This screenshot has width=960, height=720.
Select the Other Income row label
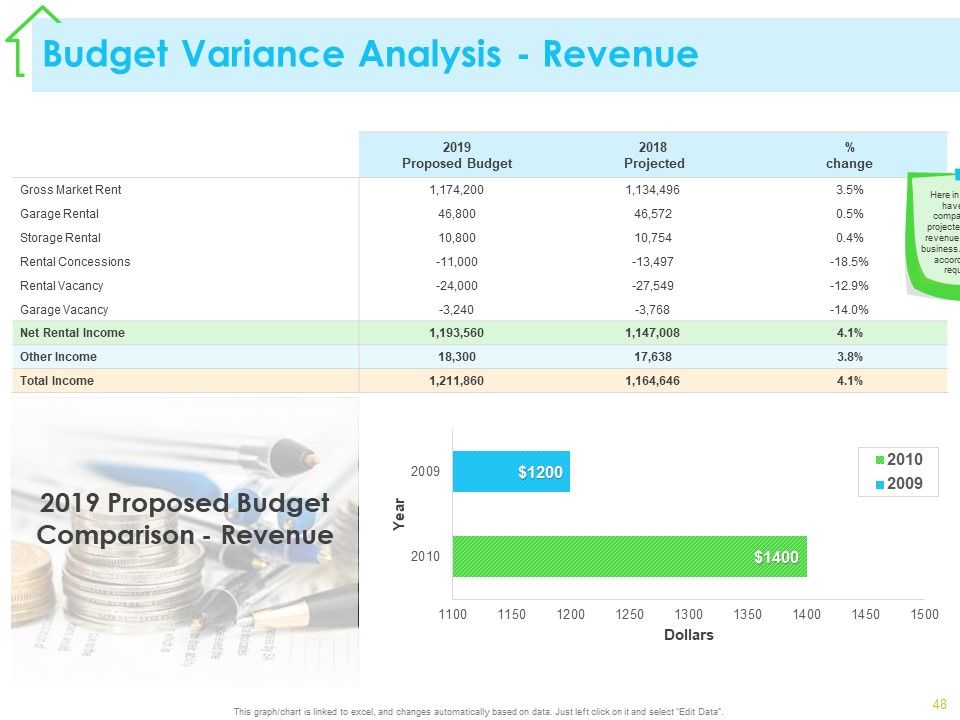coord(58,357)
